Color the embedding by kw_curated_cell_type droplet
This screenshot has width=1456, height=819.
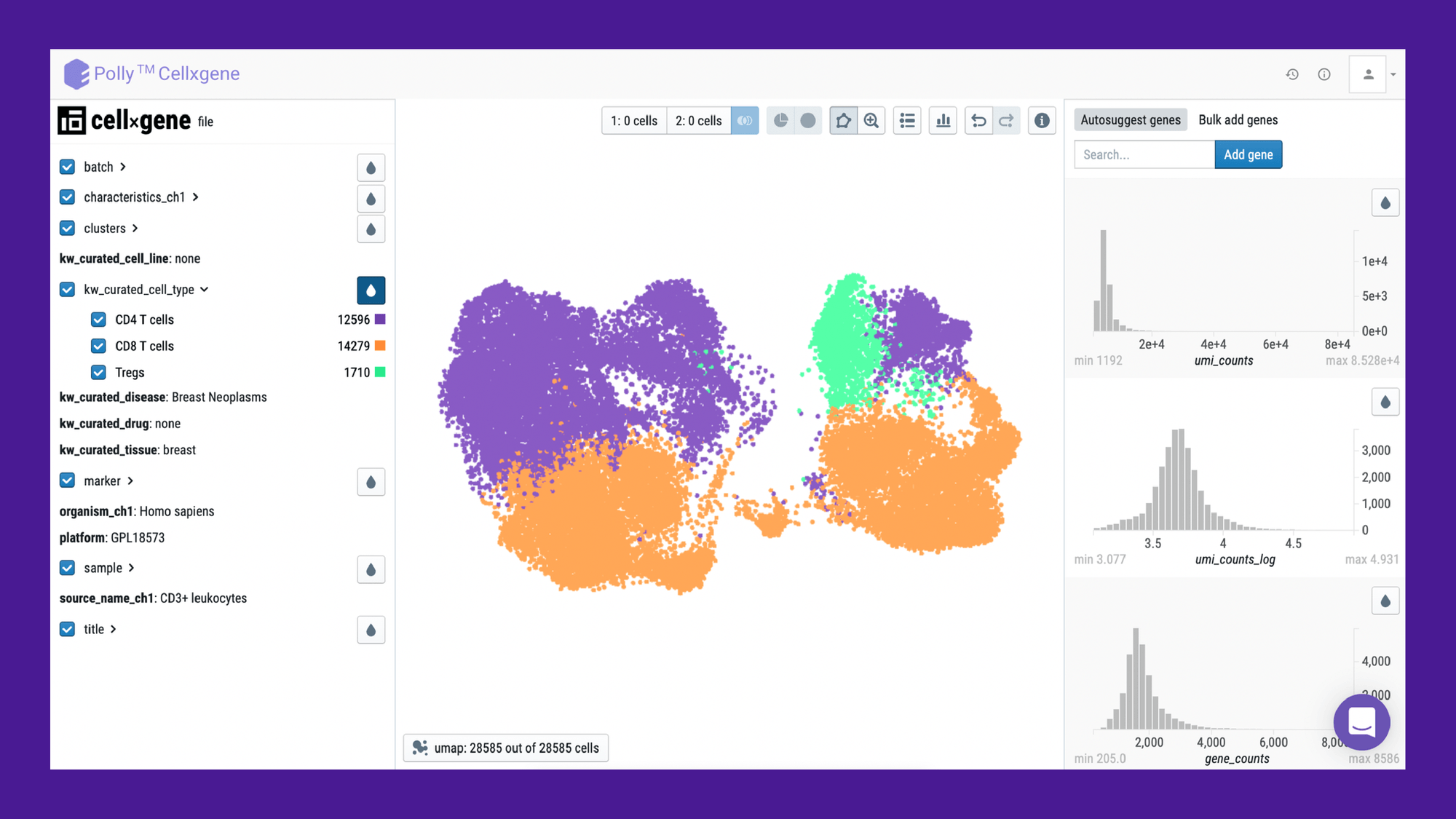tap(371, 289)
